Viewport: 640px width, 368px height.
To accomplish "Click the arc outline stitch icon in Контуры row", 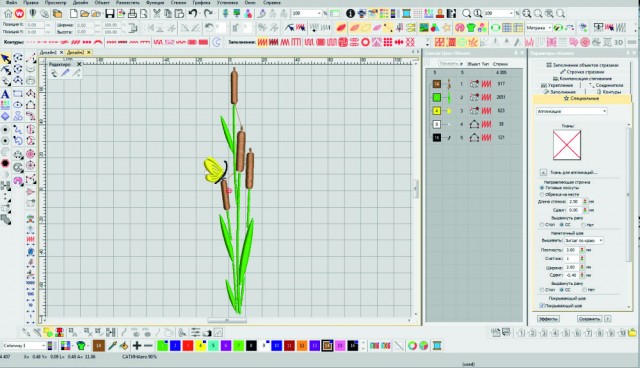I will (x=98, y=42).
